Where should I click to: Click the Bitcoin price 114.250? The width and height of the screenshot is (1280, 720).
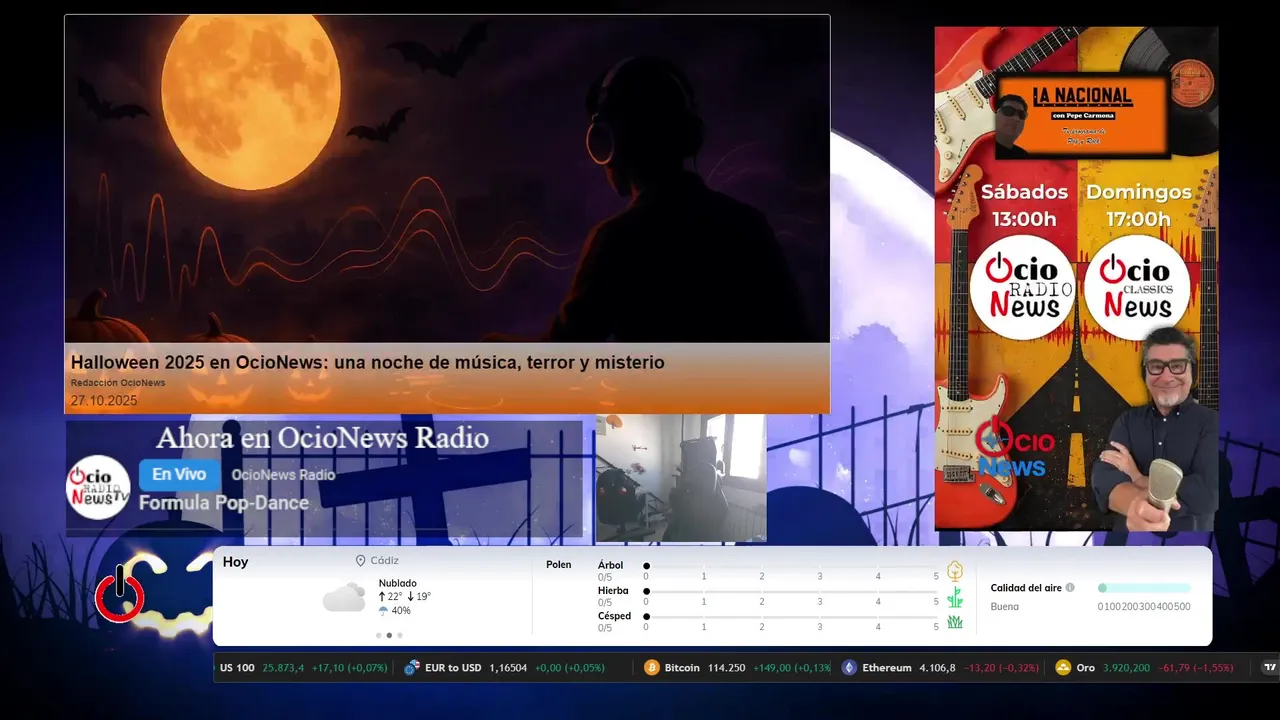point(727,668)
